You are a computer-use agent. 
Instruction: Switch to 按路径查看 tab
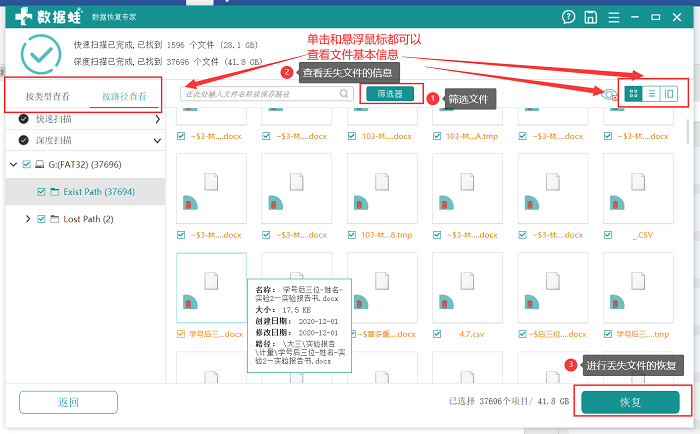tap(124, 96)
